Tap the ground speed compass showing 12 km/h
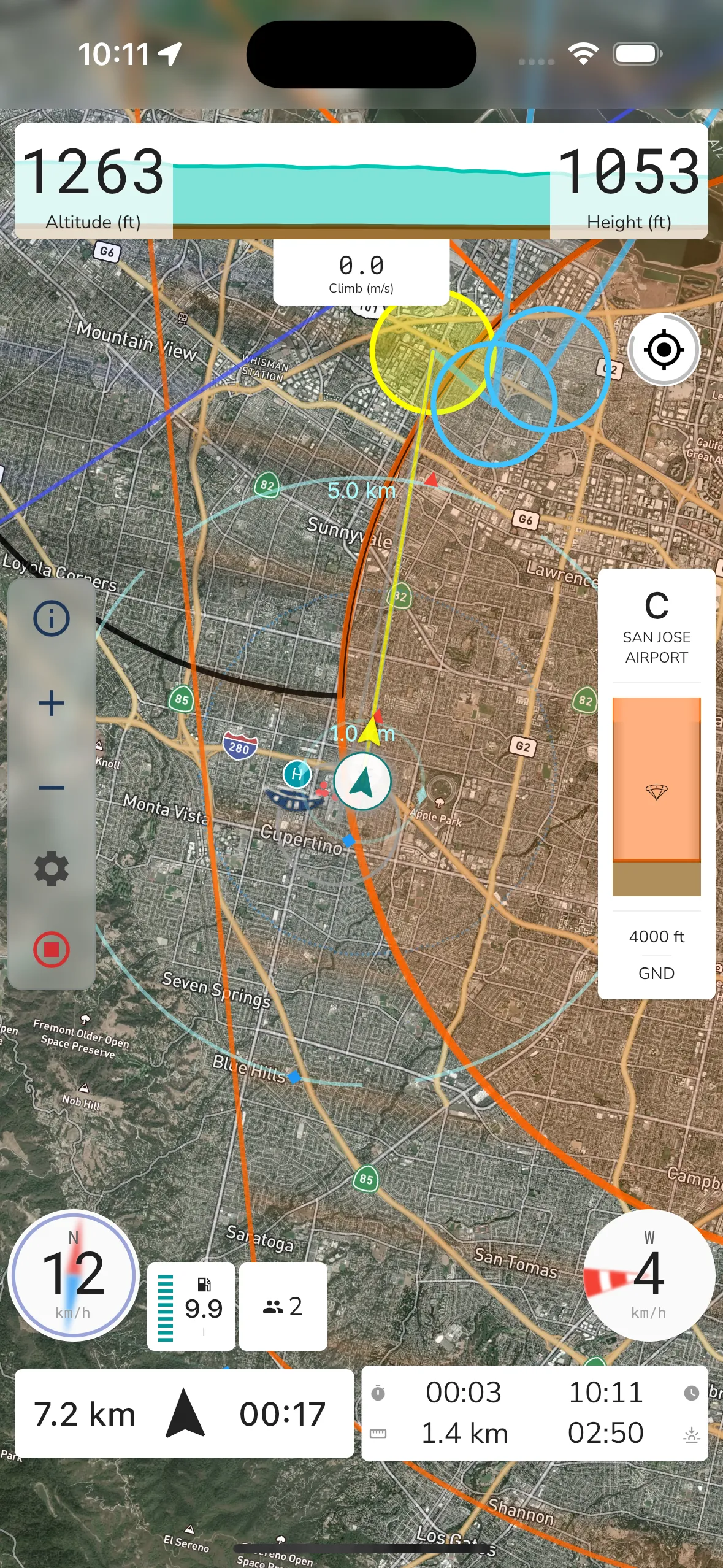 (x=73, y=1275)
